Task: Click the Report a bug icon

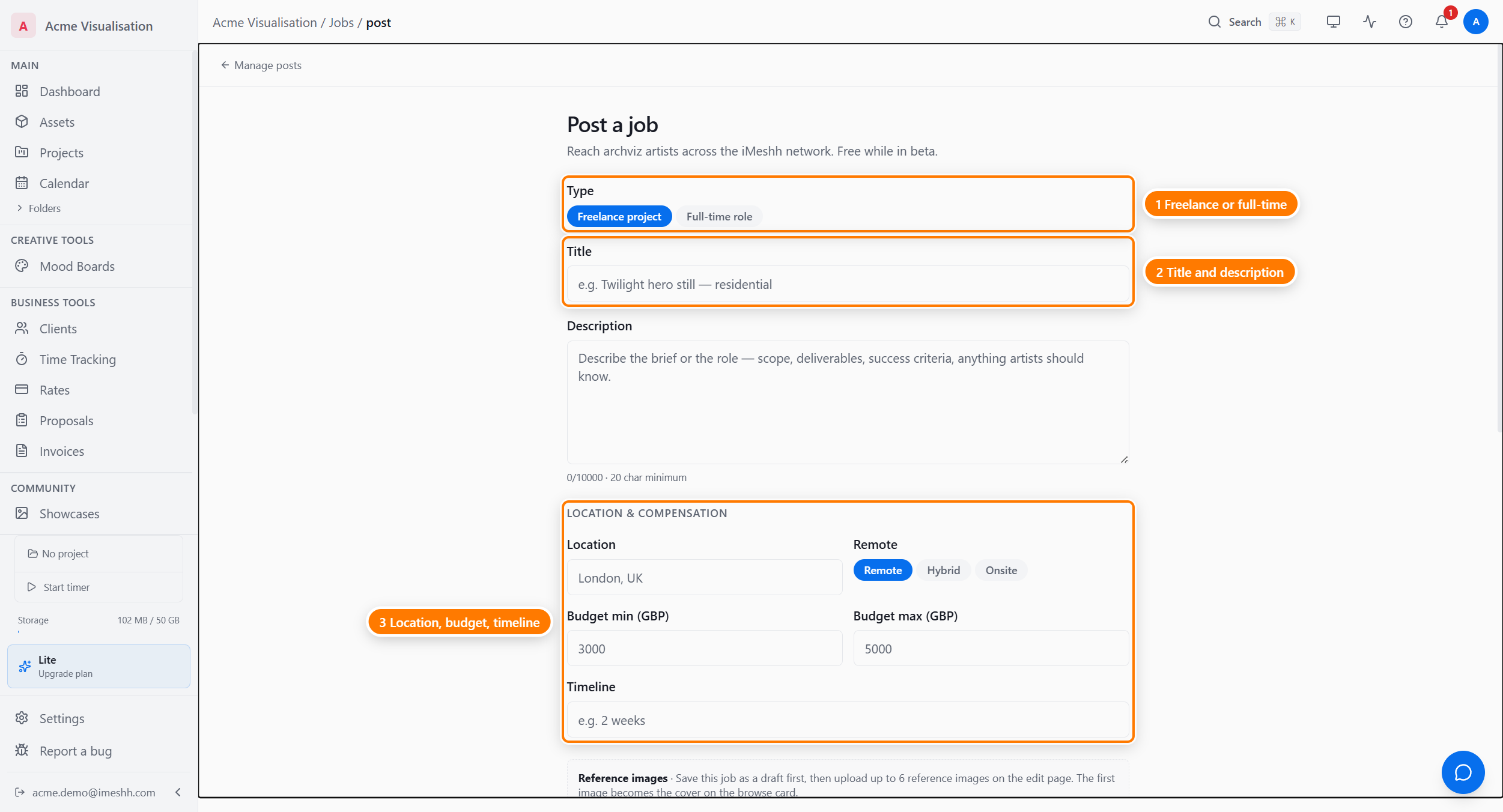Action: [x=22, y=751]
